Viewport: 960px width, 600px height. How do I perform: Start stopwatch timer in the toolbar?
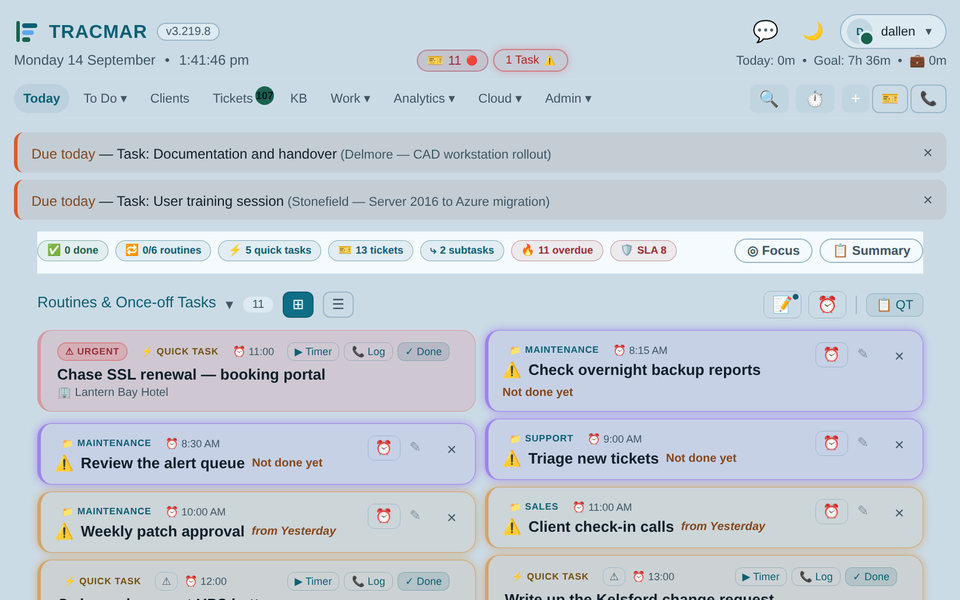coord(815,99)
